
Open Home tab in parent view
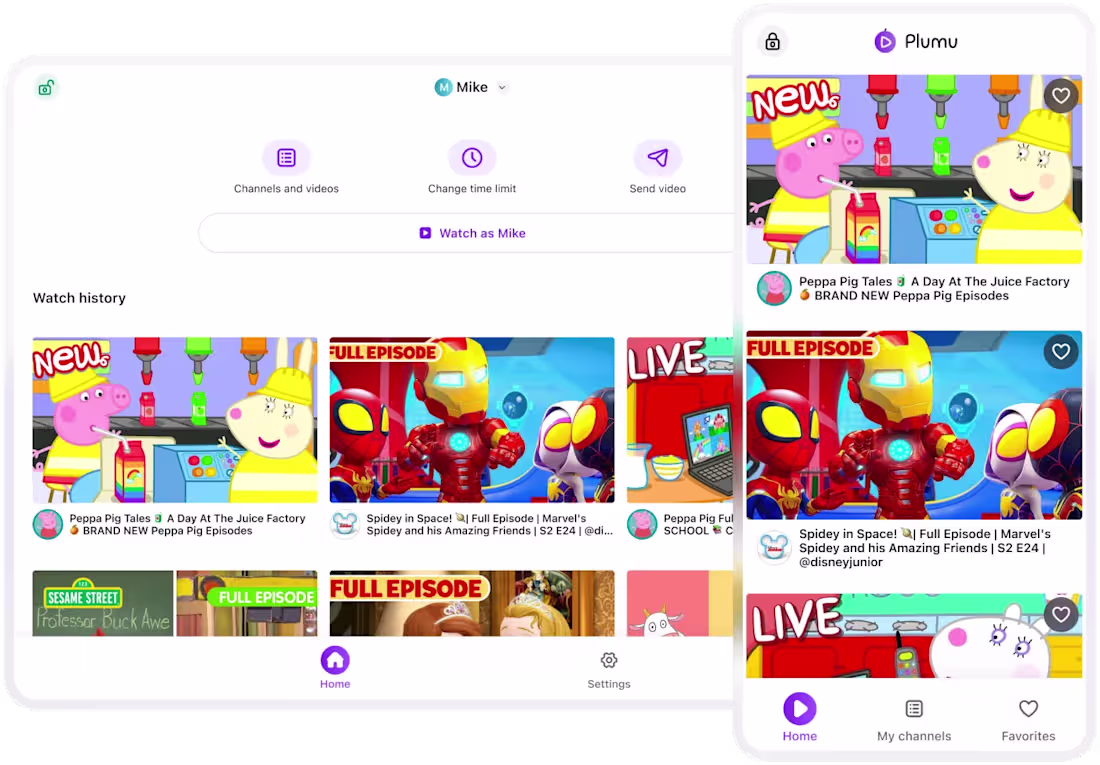click(335, 667)
